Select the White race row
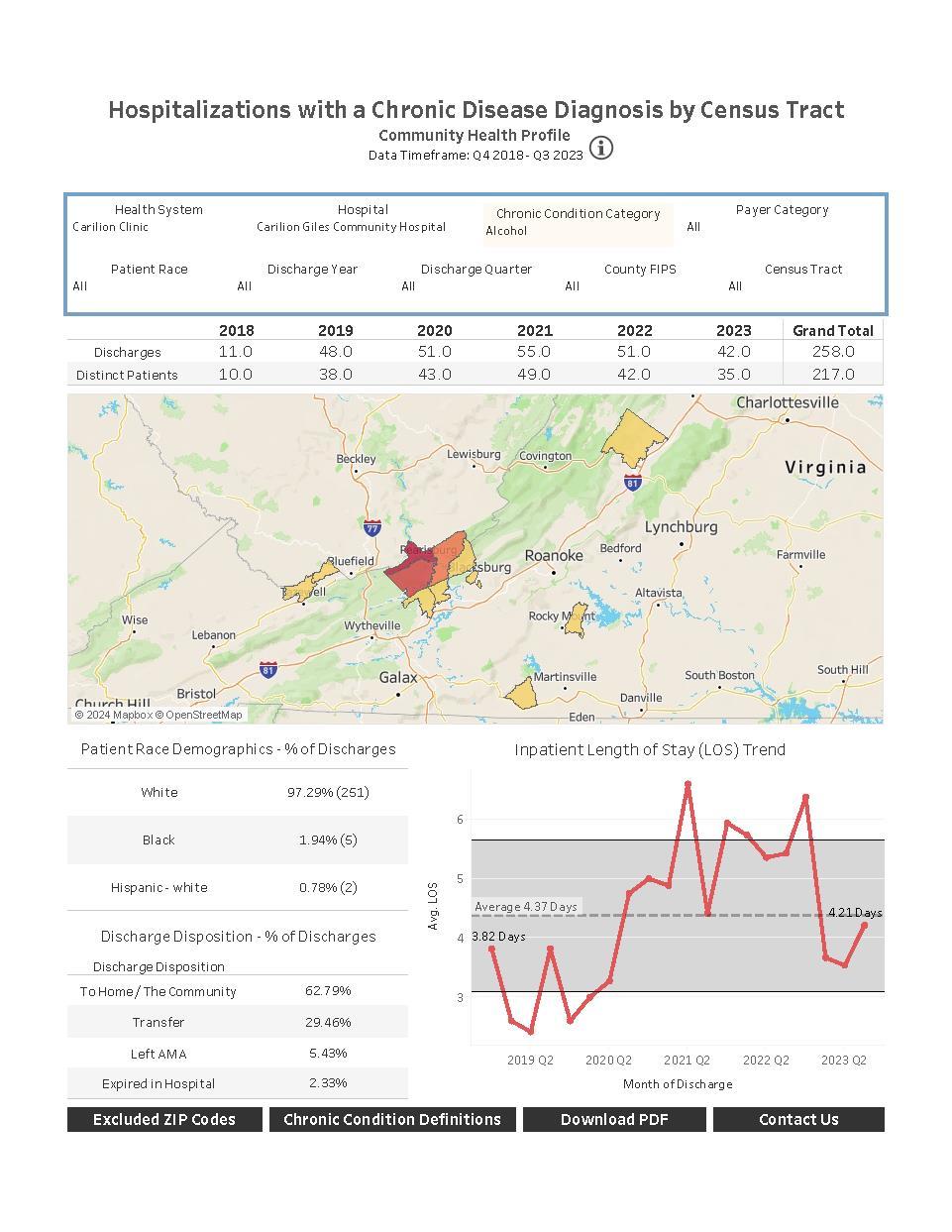Screen dimensions: 952x1232 [x=238, y=792]
